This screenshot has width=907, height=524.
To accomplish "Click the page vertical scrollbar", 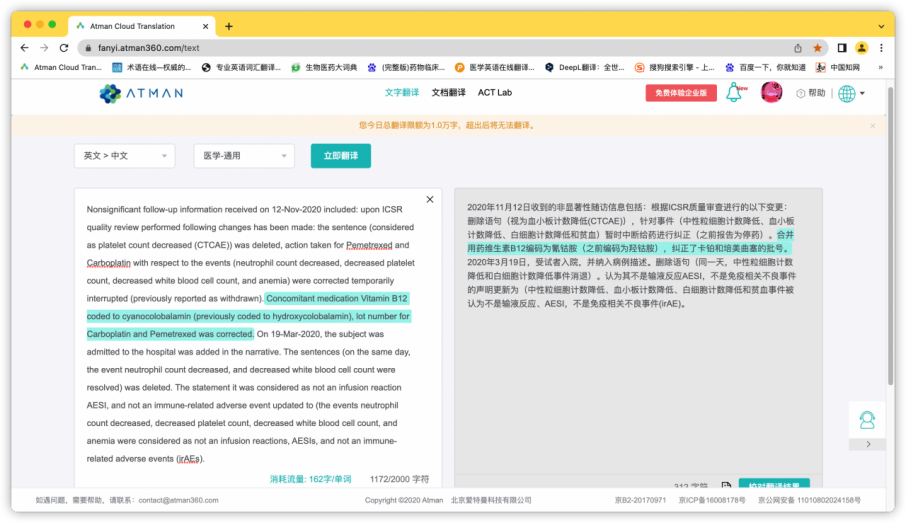I will tap(890, 236).
